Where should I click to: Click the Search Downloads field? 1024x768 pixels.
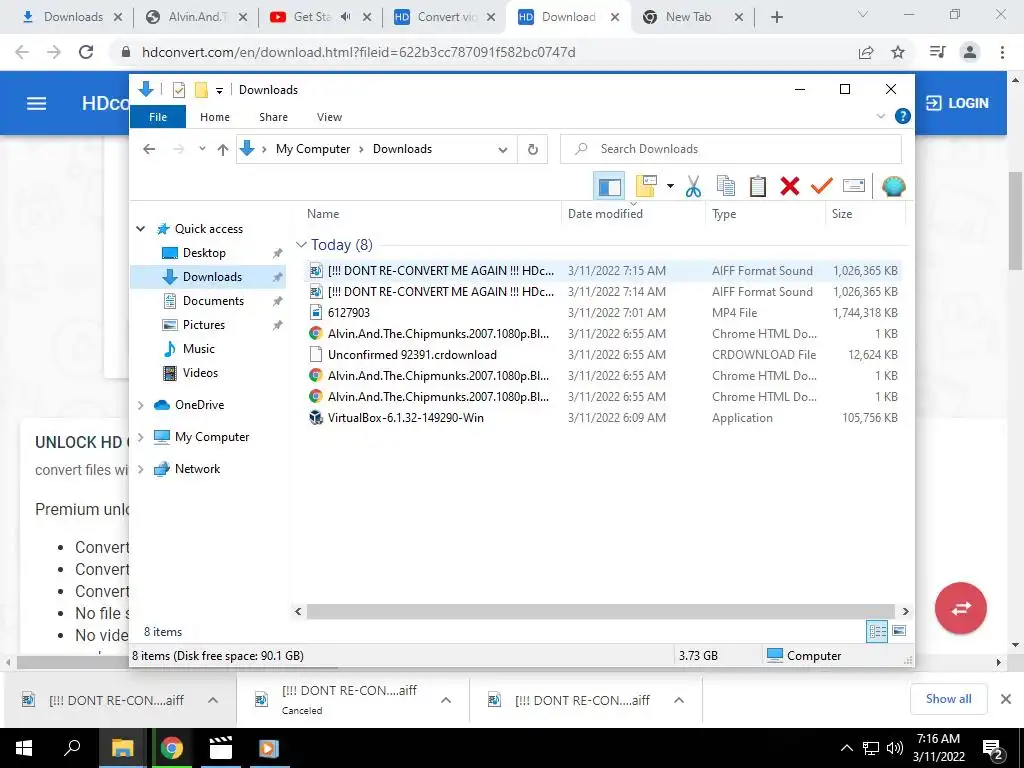tap(731, 149)
